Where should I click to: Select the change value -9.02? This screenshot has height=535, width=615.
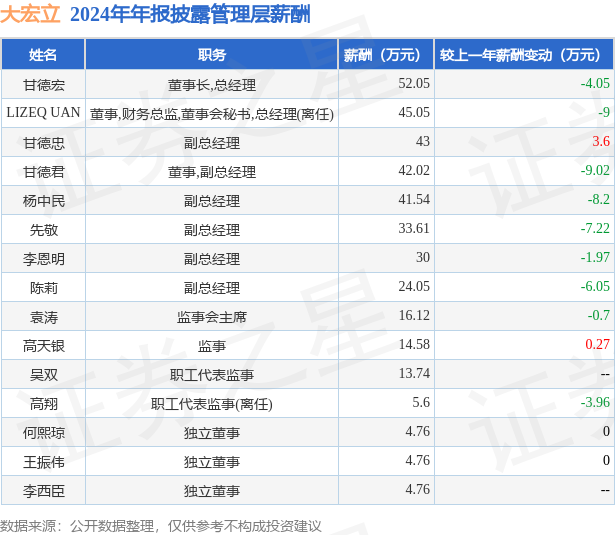click(595, 170)
